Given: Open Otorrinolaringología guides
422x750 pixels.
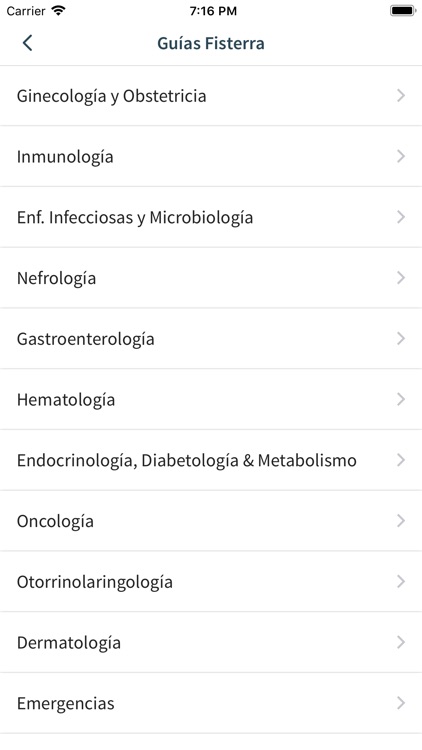Looking at the screenshot, I should (211, 582).
